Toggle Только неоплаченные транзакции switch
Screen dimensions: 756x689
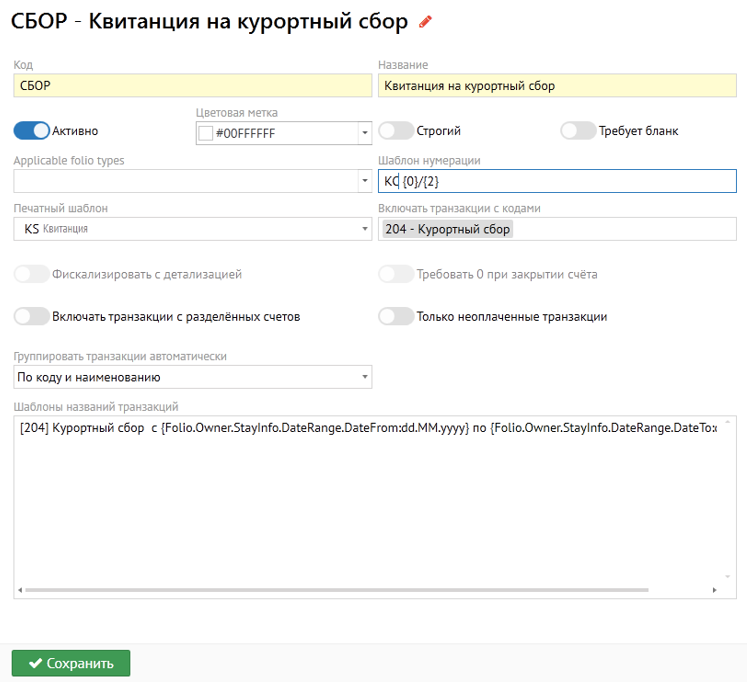(396, 316)
